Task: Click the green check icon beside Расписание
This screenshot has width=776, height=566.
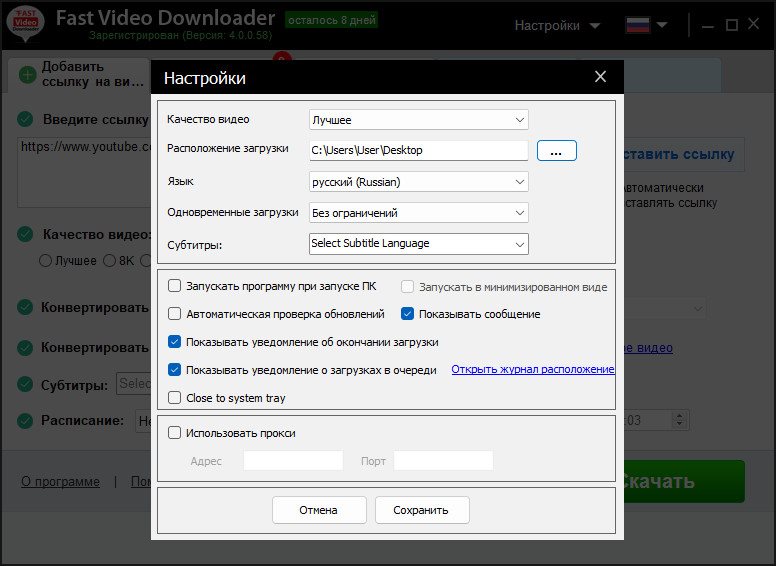Action: pyautogui.click(x=25, y=421)
